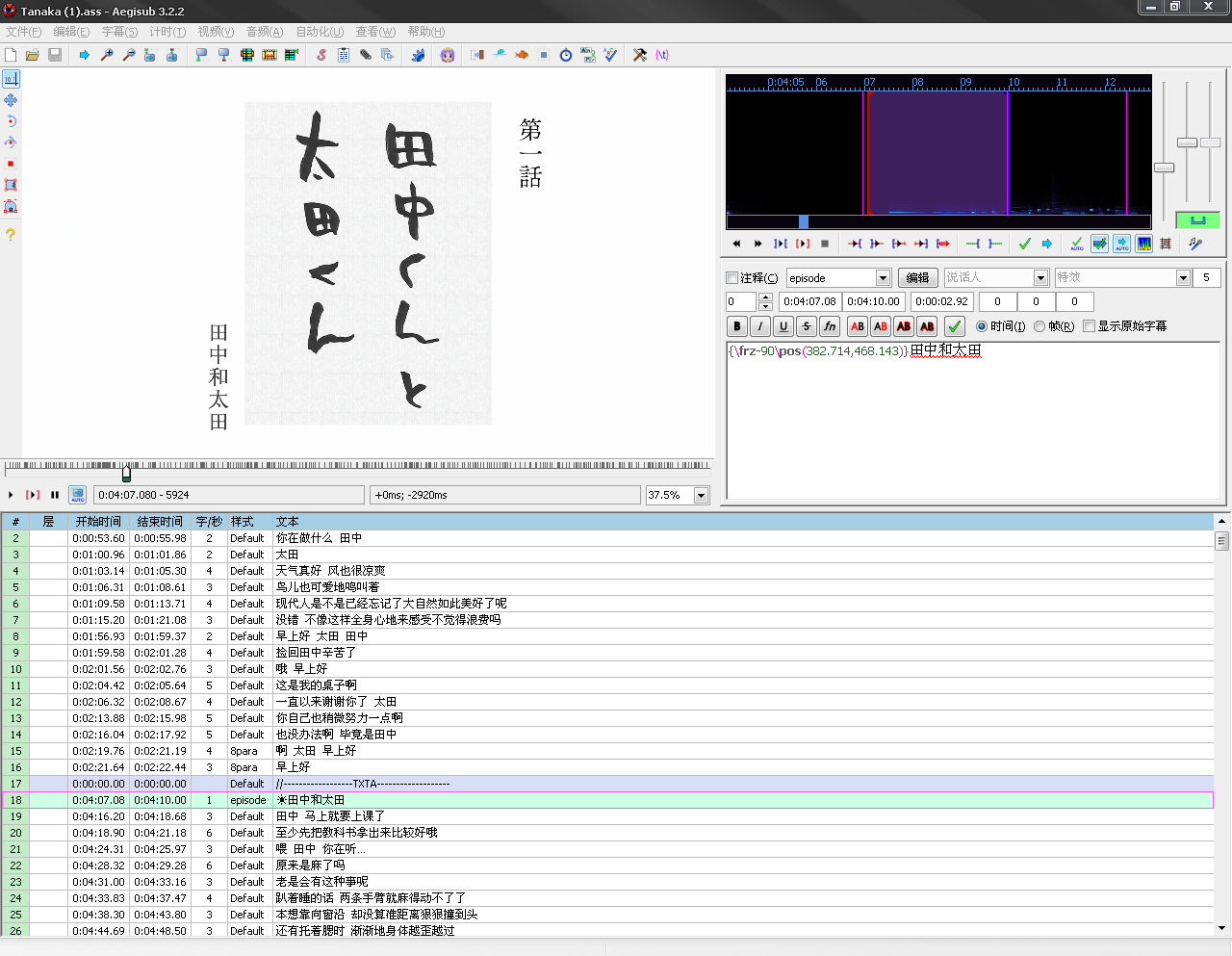Viewport: 1232px width, 956px height.
Task: Open the 文件 menu
Action: 23,32
